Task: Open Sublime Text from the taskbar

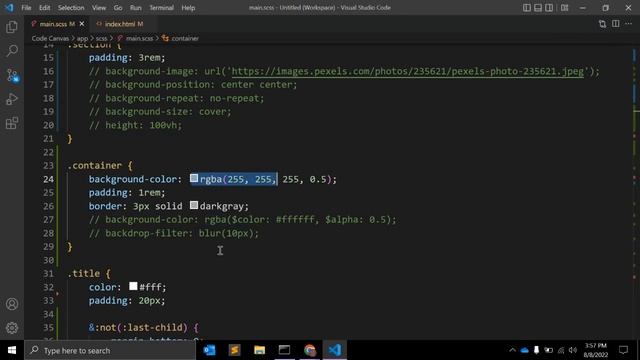Action: pyautogui.click(x=234, y=350)
